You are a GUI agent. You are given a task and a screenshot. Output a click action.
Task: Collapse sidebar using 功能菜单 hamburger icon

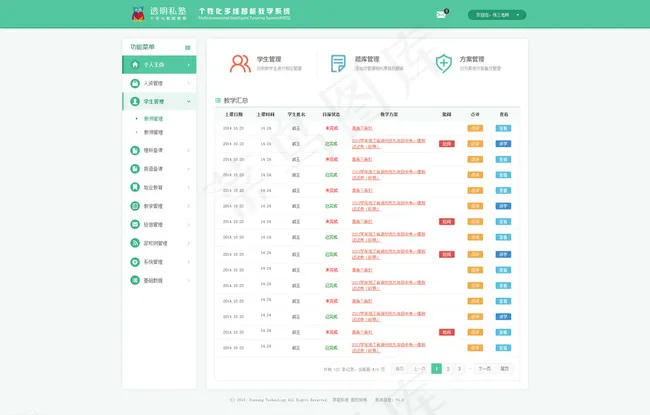point(187,47)
